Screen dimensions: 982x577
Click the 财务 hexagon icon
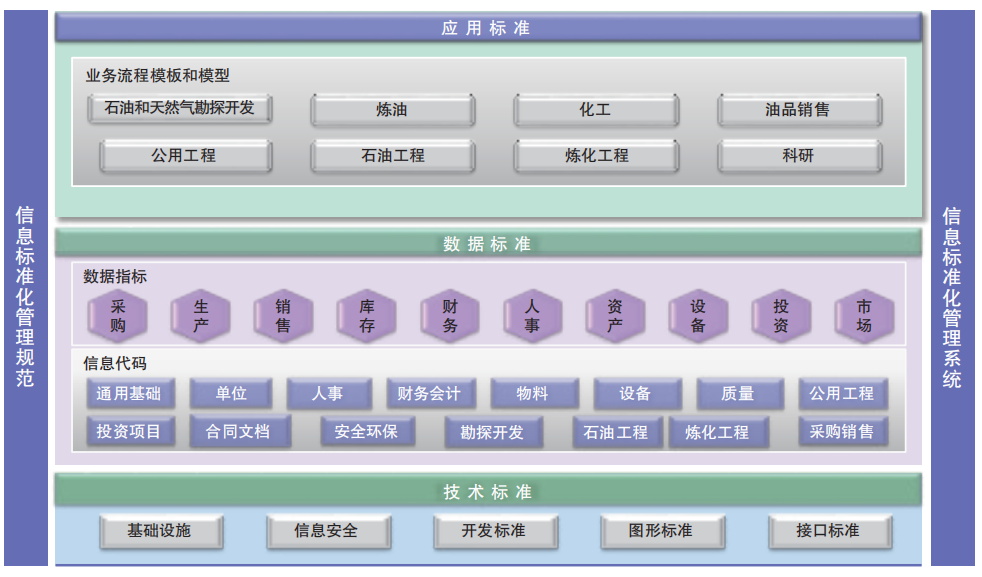(450, 316)
